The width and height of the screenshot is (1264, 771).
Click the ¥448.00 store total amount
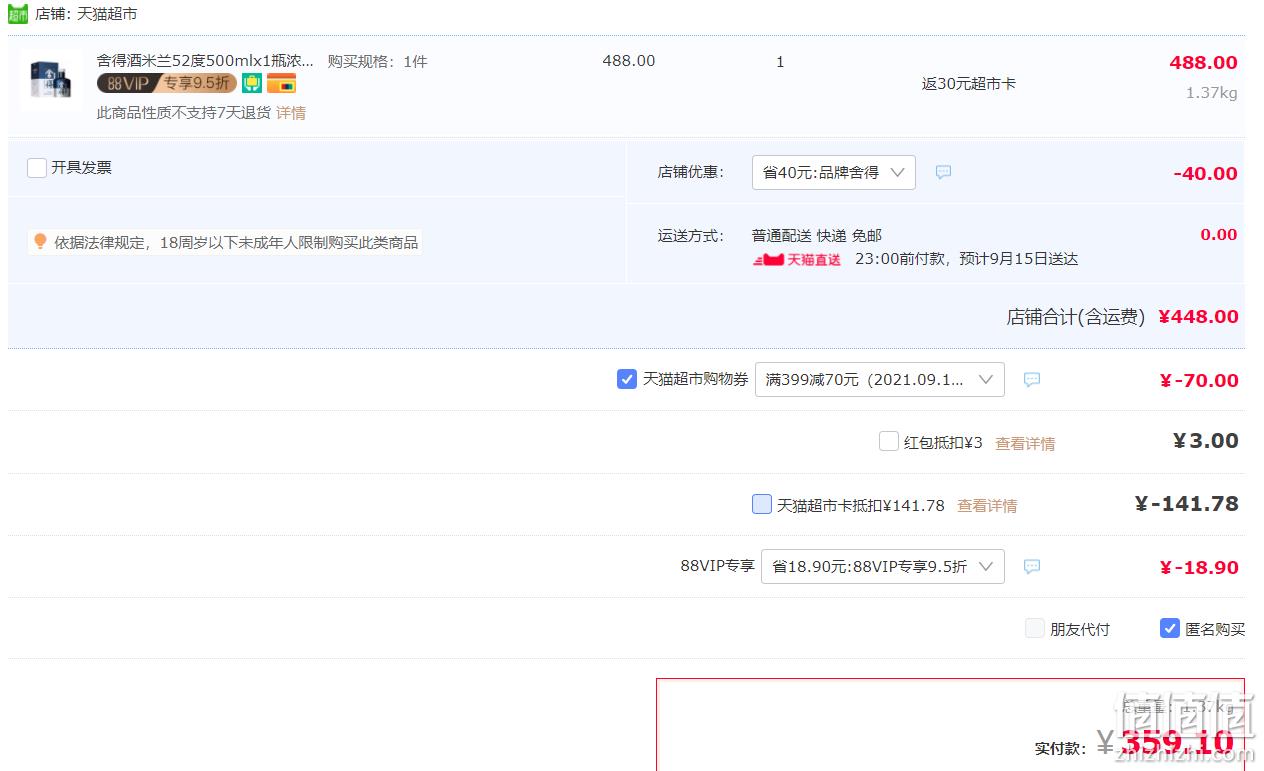[x=1199, y=317]
